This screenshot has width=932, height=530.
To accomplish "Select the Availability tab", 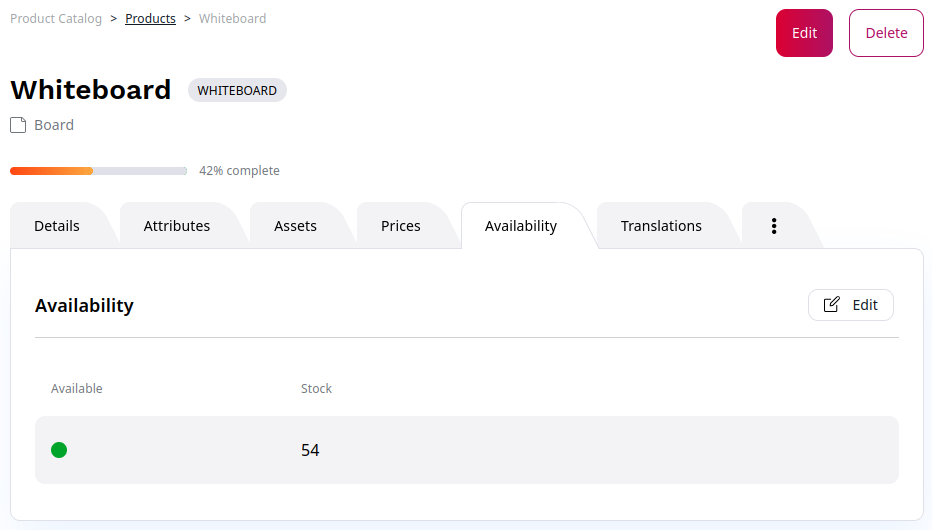I will (x=521, y=226).
